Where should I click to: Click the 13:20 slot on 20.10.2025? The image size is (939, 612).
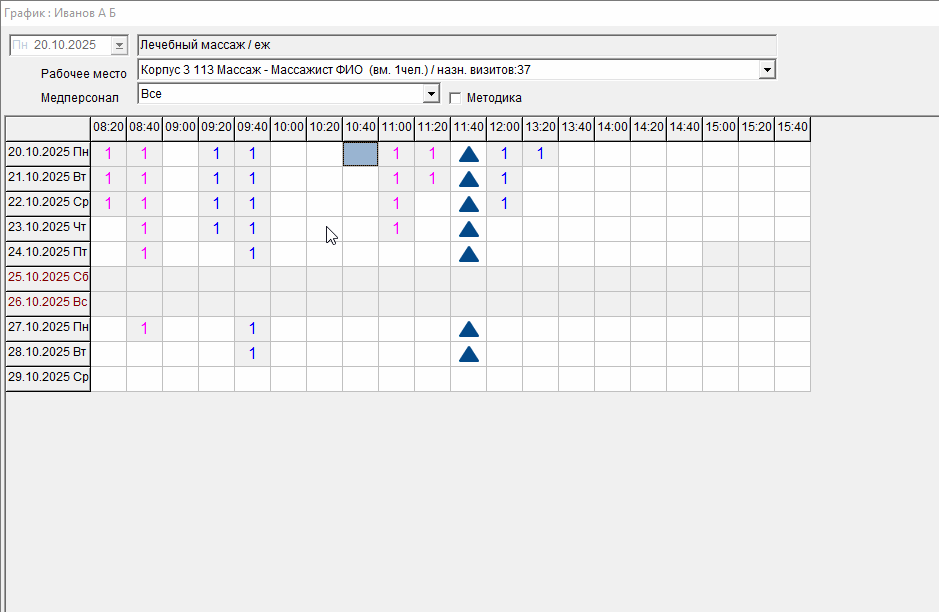tap(540, 154)
